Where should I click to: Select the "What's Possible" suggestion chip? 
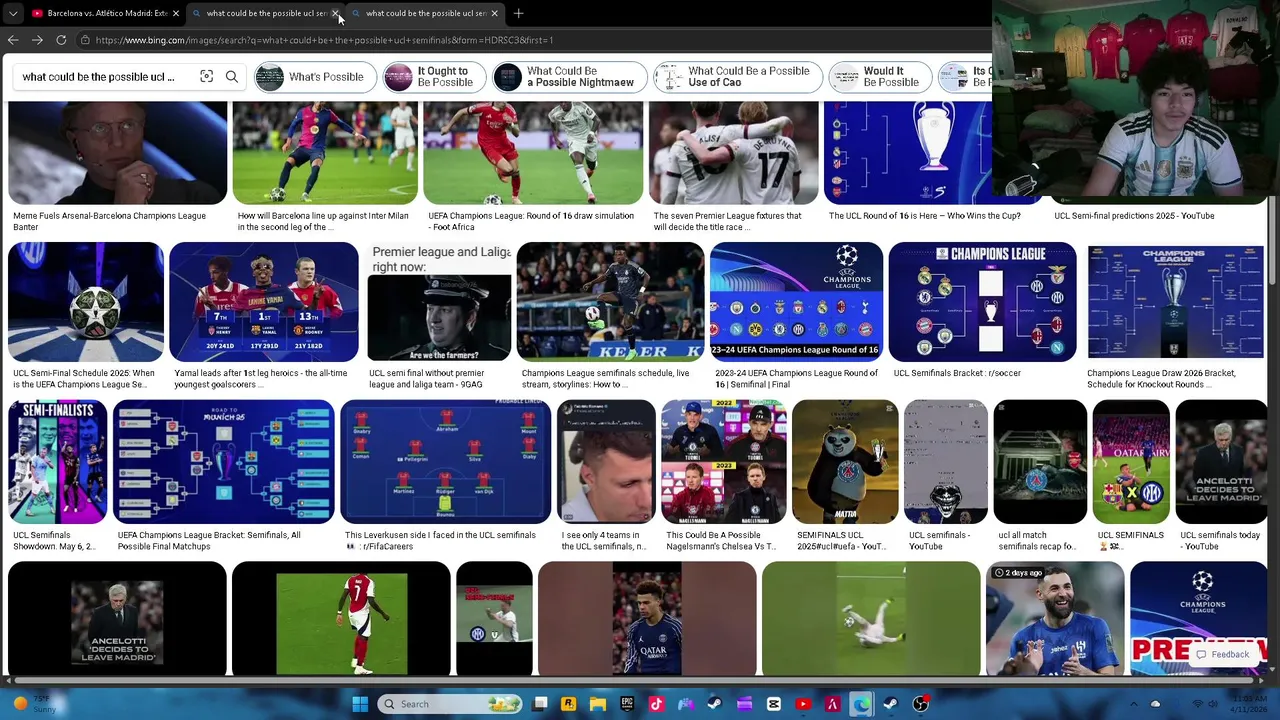point(315,77)
